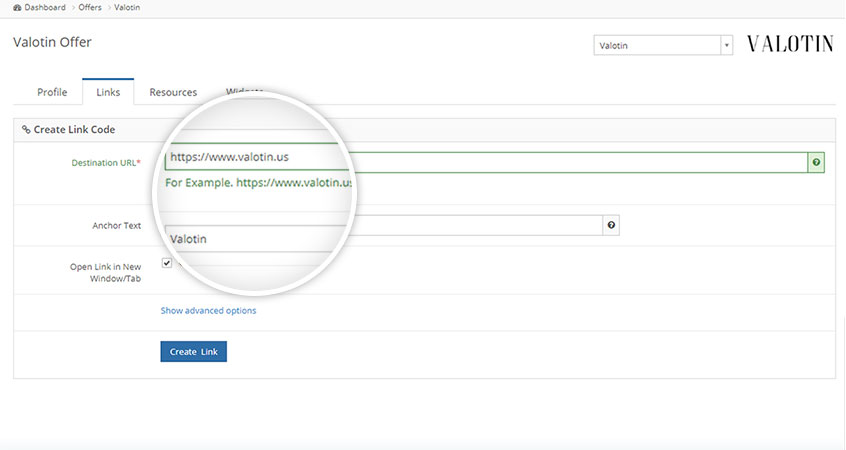Switch to the Profile tab
This screenshot has height=450, width=846.
pyautogui.click(x=52, y=92)
